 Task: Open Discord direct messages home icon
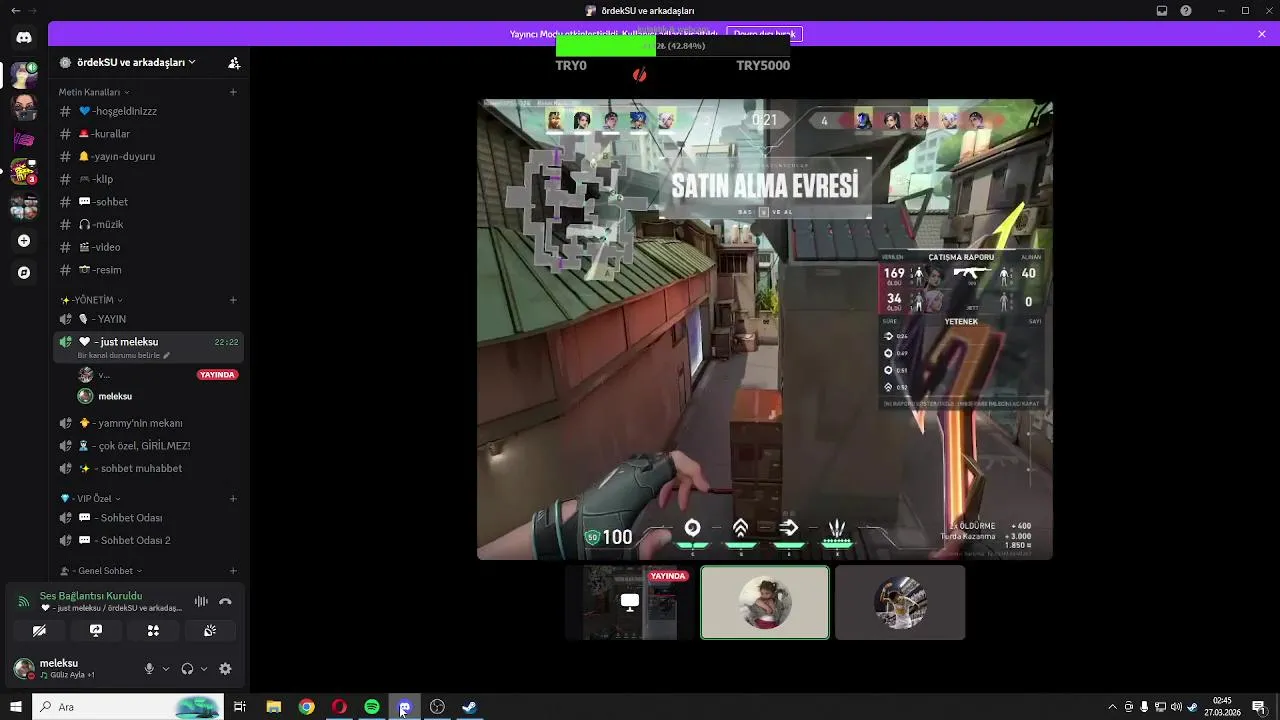click(24, 38)
